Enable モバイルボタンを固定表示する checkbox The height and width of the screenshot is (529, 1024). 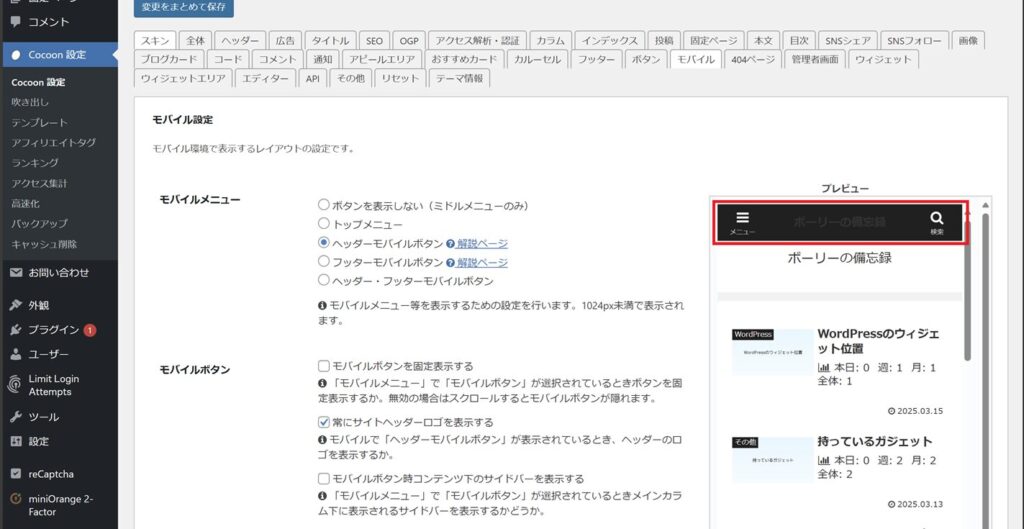click(x=324, y=366)
